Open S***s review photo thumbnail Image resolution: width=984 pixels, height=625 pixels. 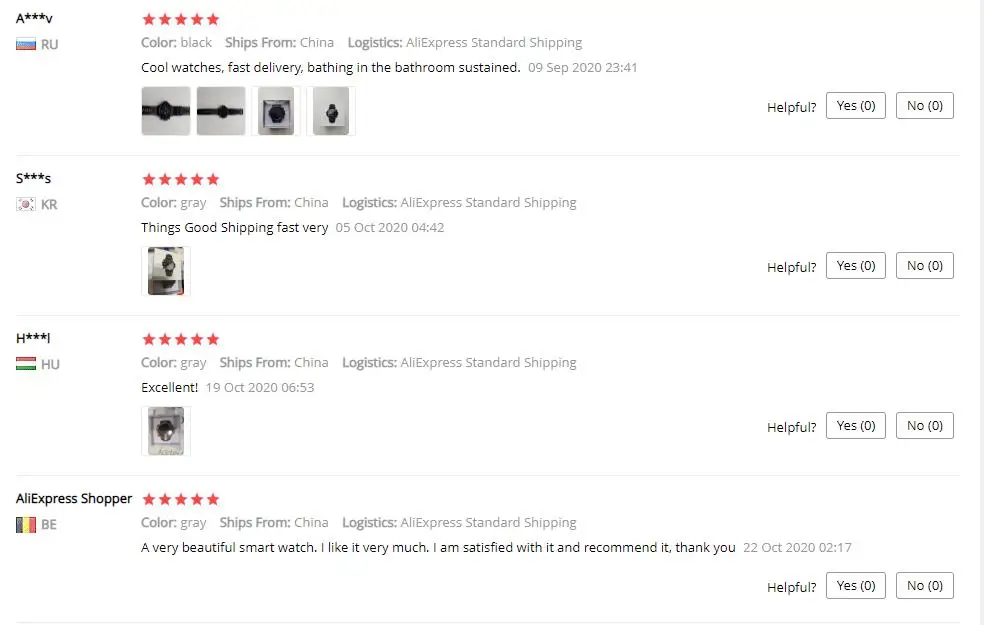point(166,271)
